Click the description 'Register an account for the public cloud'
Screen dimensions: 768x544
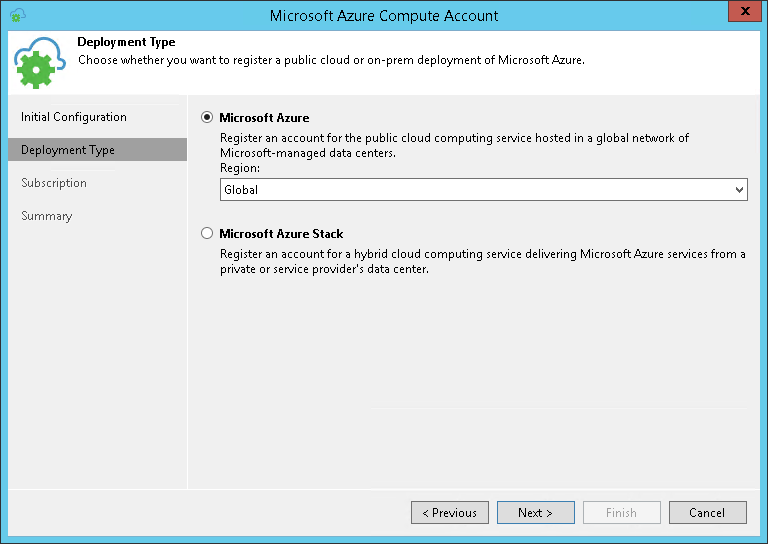(x=454, y=145)
